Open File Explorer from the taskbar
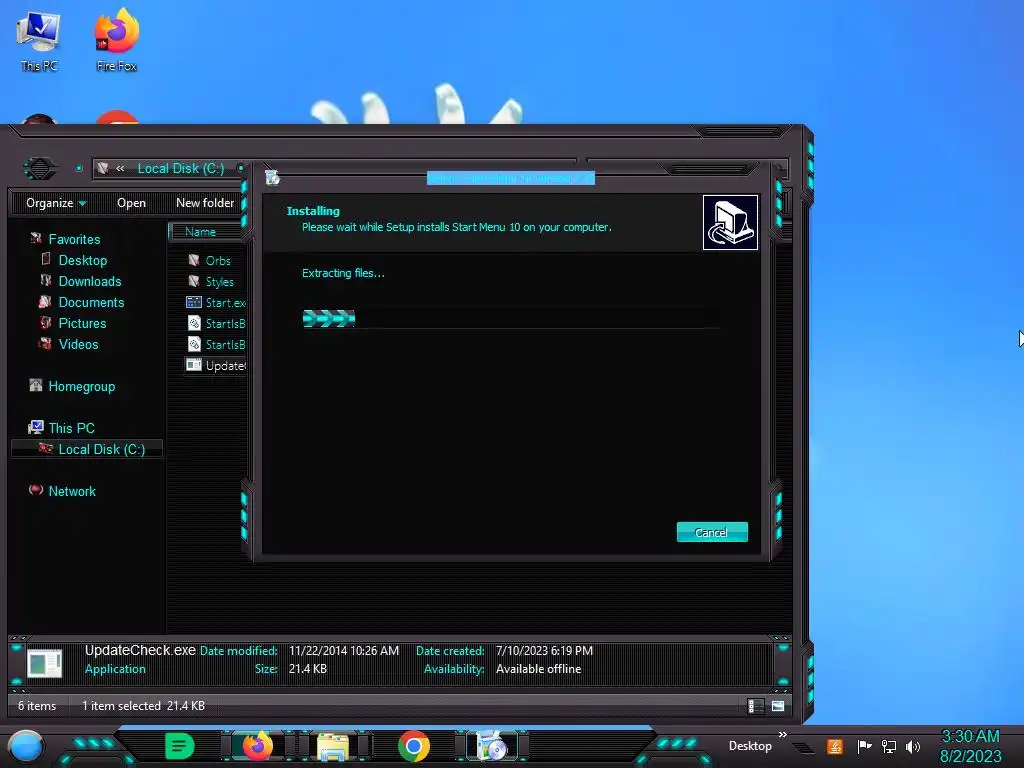This screenshot has height=768, width=1024. coord(333,746)
